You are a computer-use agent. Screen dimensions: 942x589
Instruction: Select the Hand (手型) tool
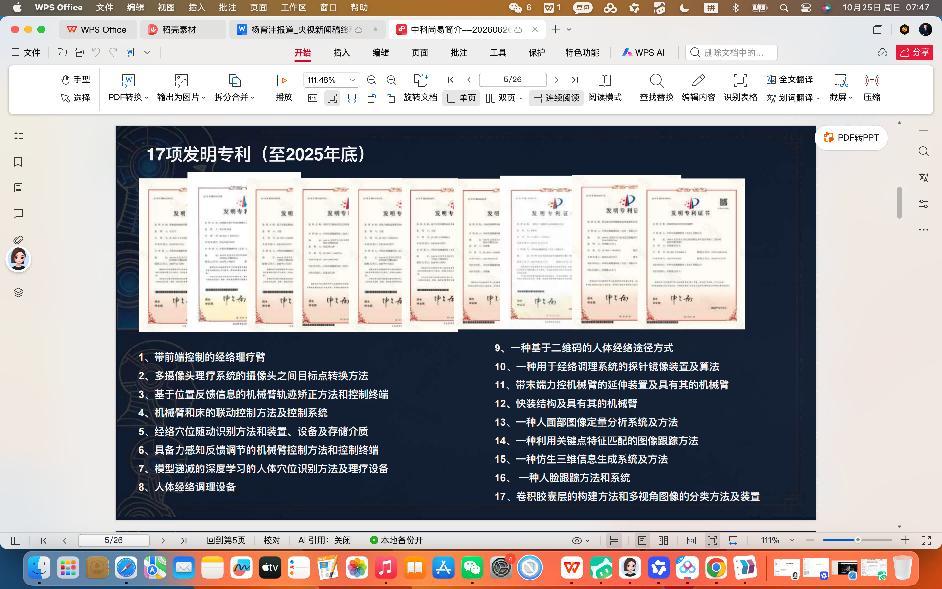pos(75,79)
